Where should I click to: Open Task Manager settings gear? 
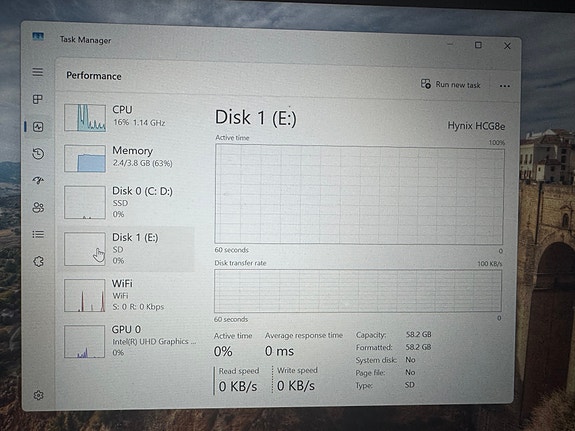coord(39,395)
